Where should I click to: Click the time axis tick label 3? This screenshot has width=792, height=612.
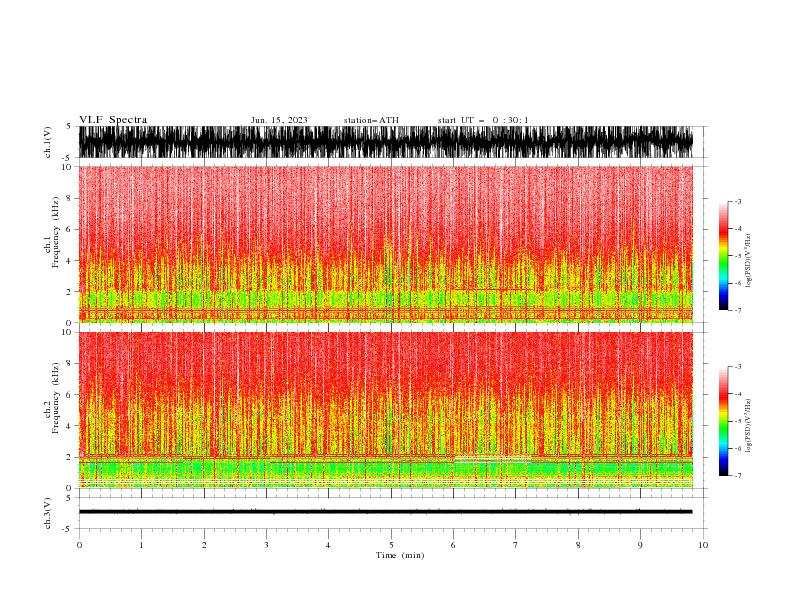266,545
